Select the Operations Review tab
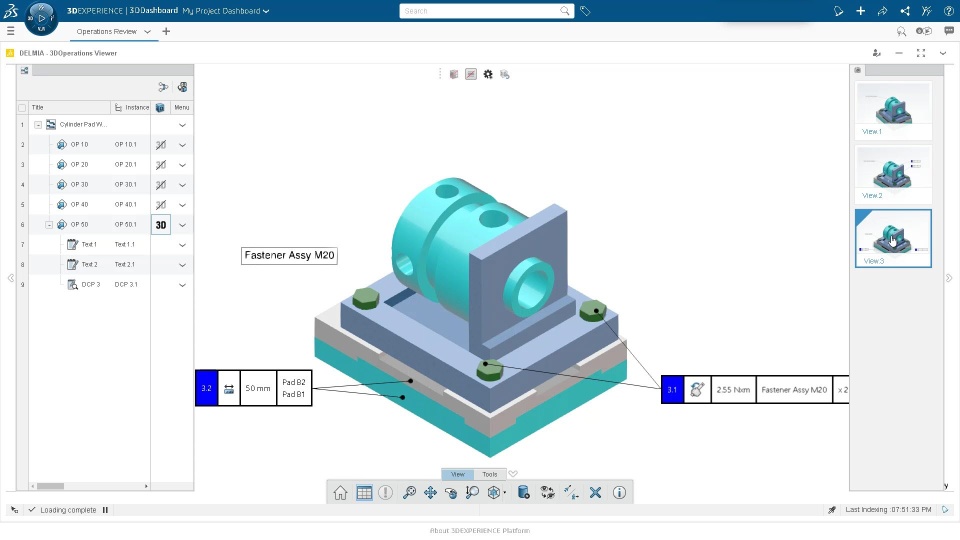The height and width of the screenshot is (540, 960). click(x=107, y=31)
